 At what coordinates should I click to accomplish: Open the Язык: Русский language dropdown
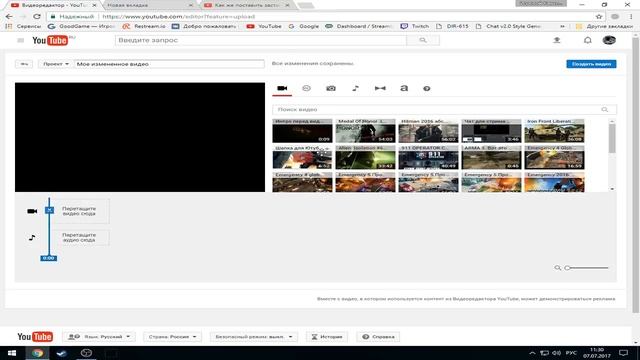98,337
